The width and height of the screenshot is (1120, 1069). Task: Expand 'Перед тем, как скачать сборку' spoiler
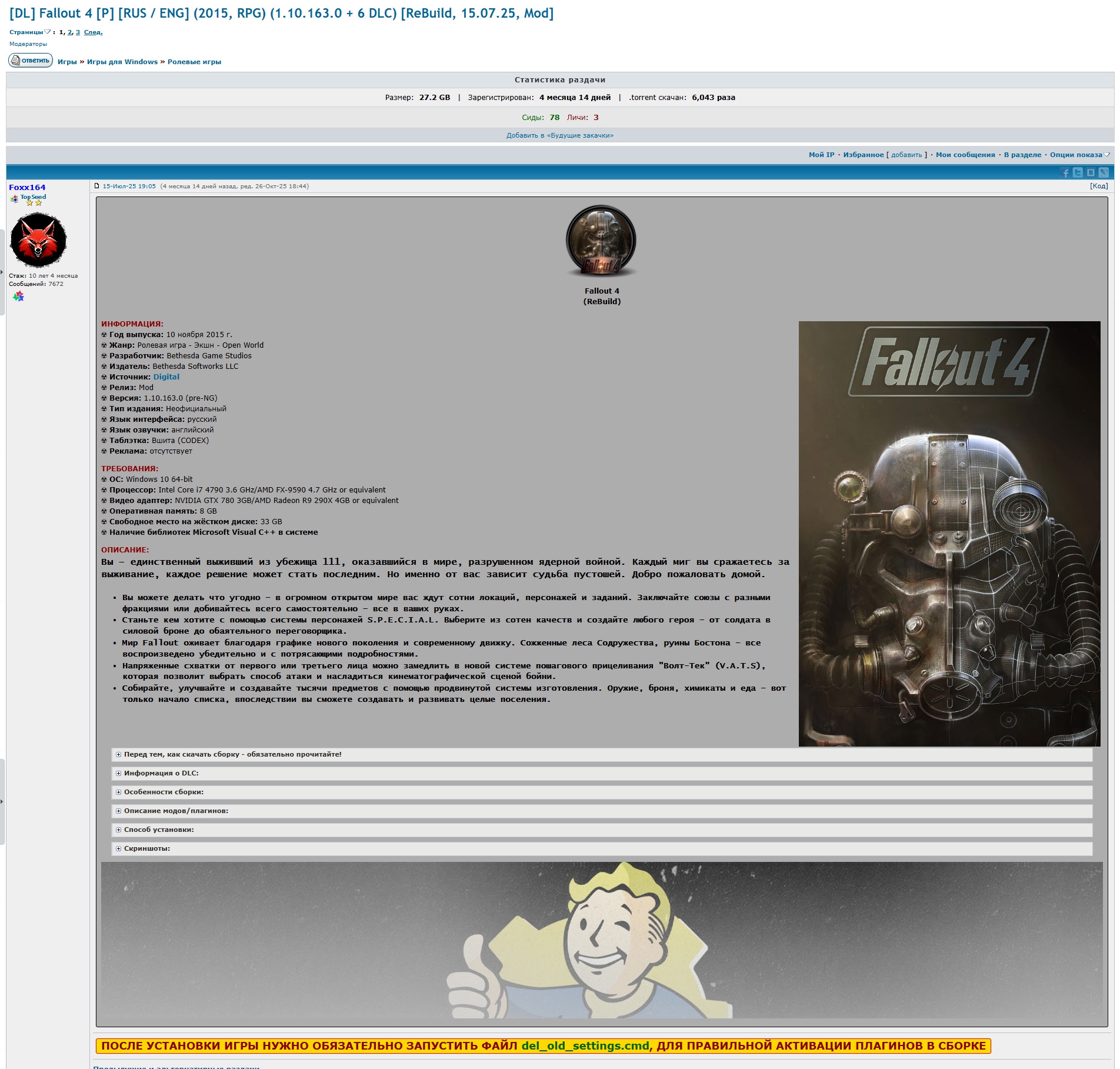point(602,754)
